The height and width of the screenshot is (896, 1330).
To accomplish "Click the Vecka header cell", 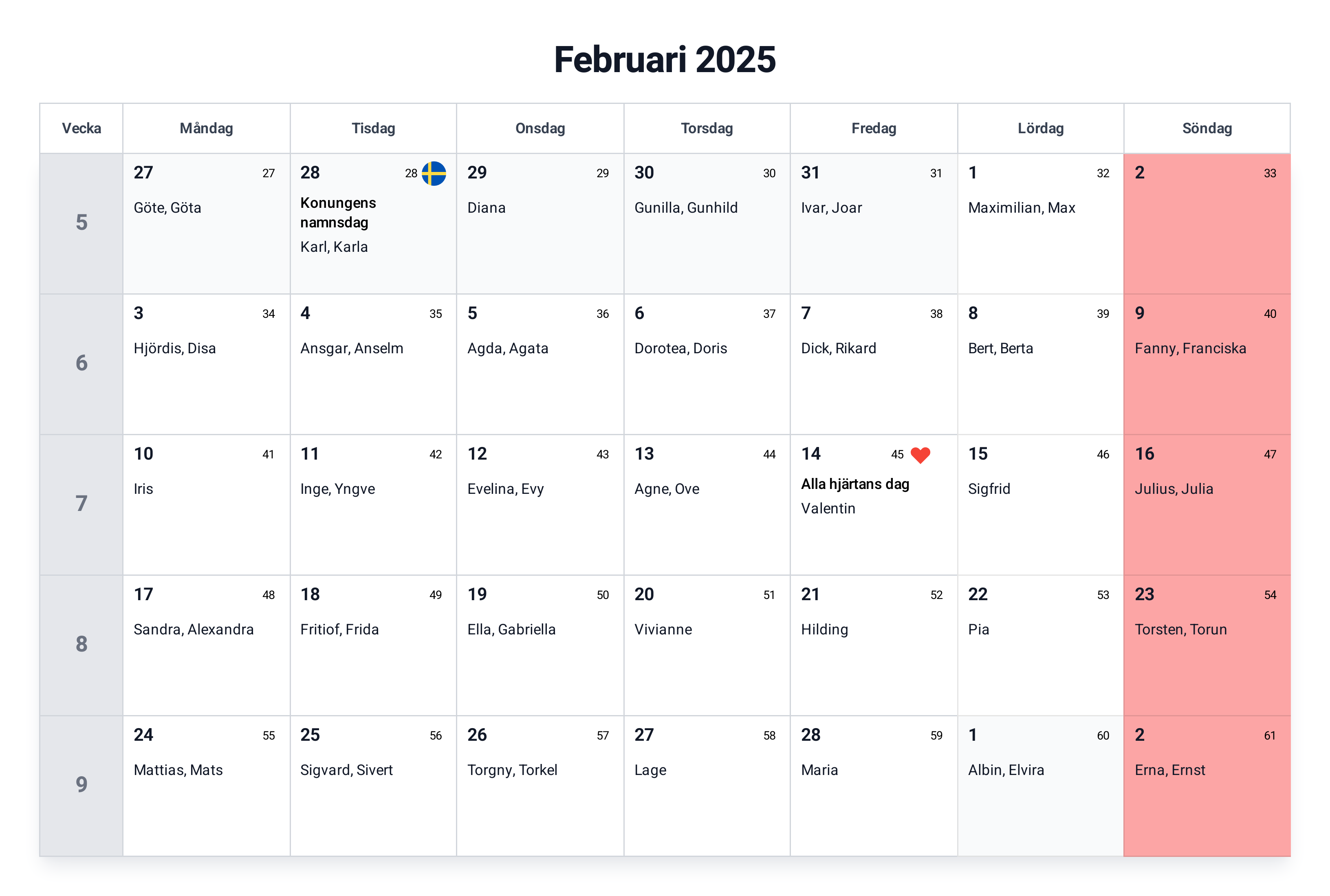I will (81, 129).
